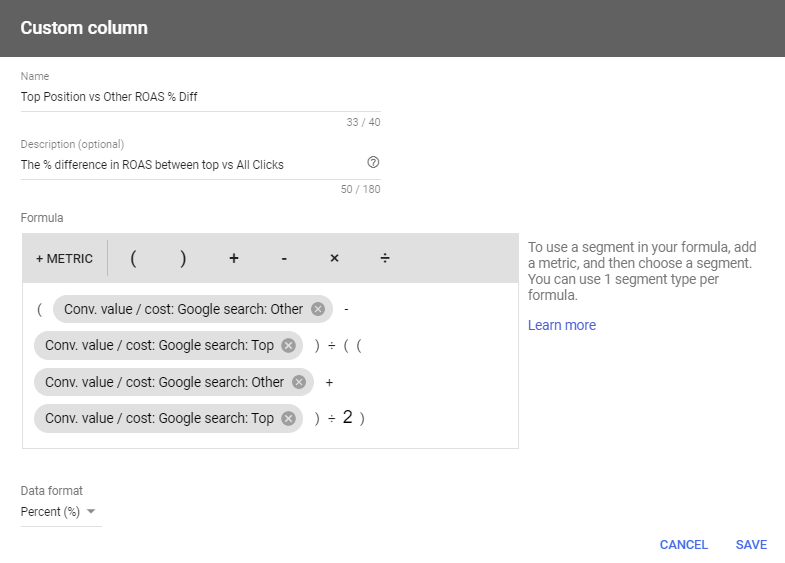Open the Learn more link

pos(562,325)
